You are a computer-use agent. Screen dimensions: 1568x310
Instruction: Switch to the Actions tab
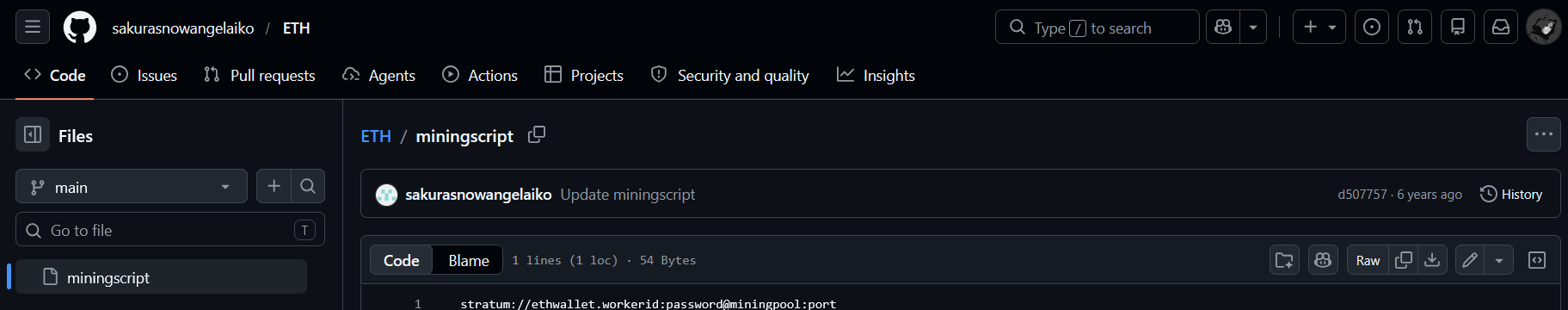click(480, 76)
